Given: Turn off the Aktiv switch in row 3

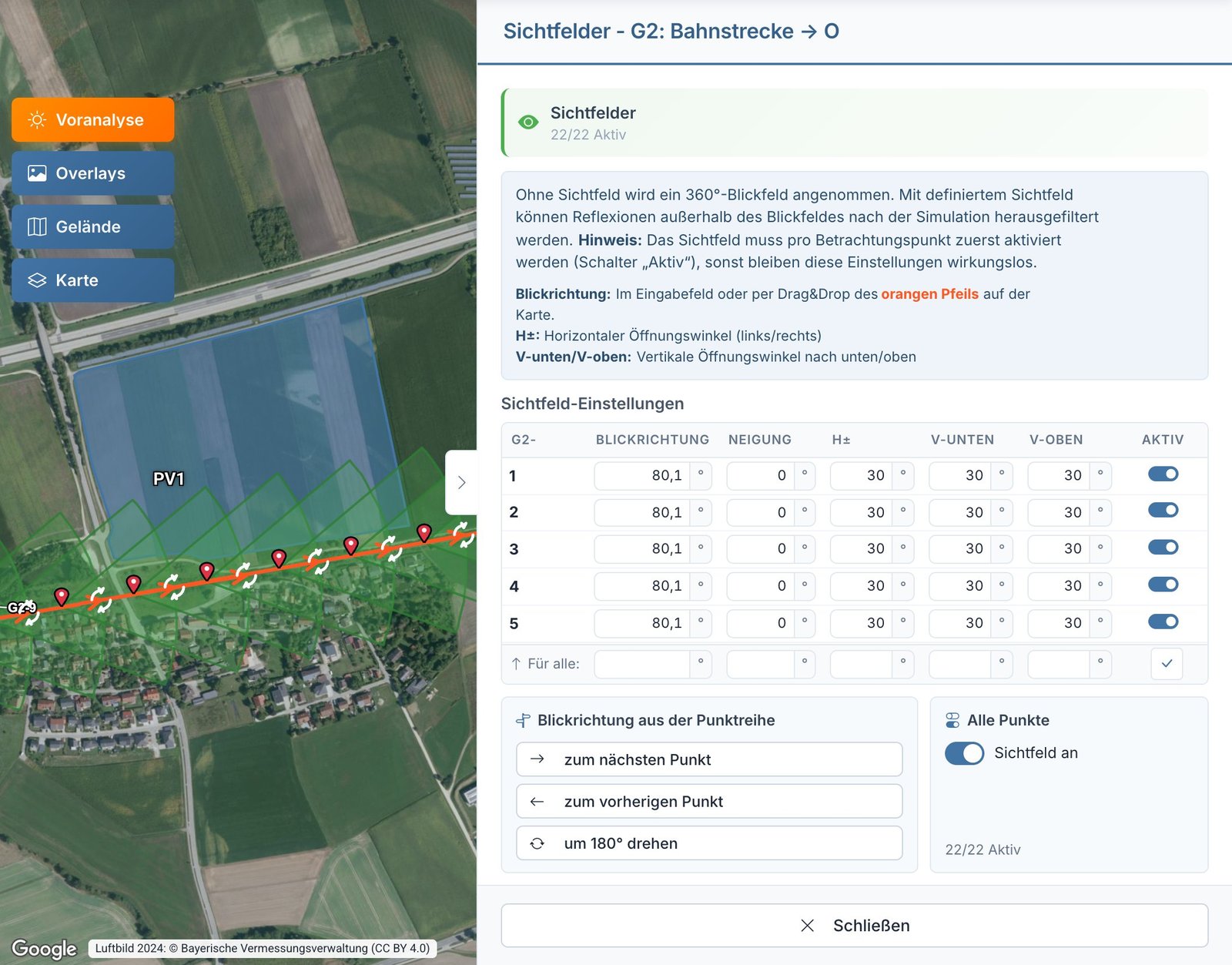Looking at the screenshot, I should (x=1163, y=548).
